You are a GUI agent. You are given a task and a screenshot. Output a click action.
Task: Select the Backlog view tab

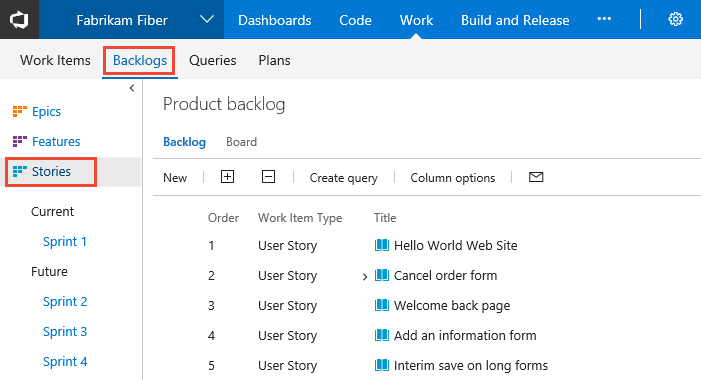pyautogui.click(x=184, y=142)
